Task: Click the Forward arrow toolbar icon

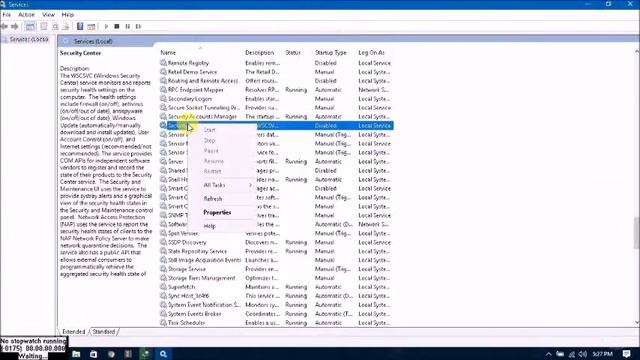Action: [15, 27]
